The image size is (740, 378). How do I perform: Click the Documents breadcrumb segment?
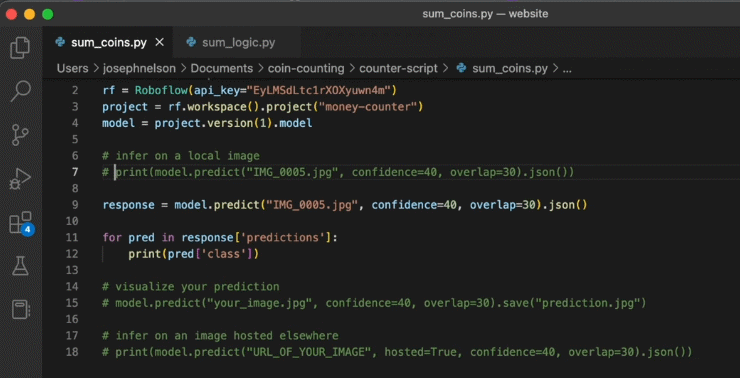pyautogui.click(x=222, y=68)
